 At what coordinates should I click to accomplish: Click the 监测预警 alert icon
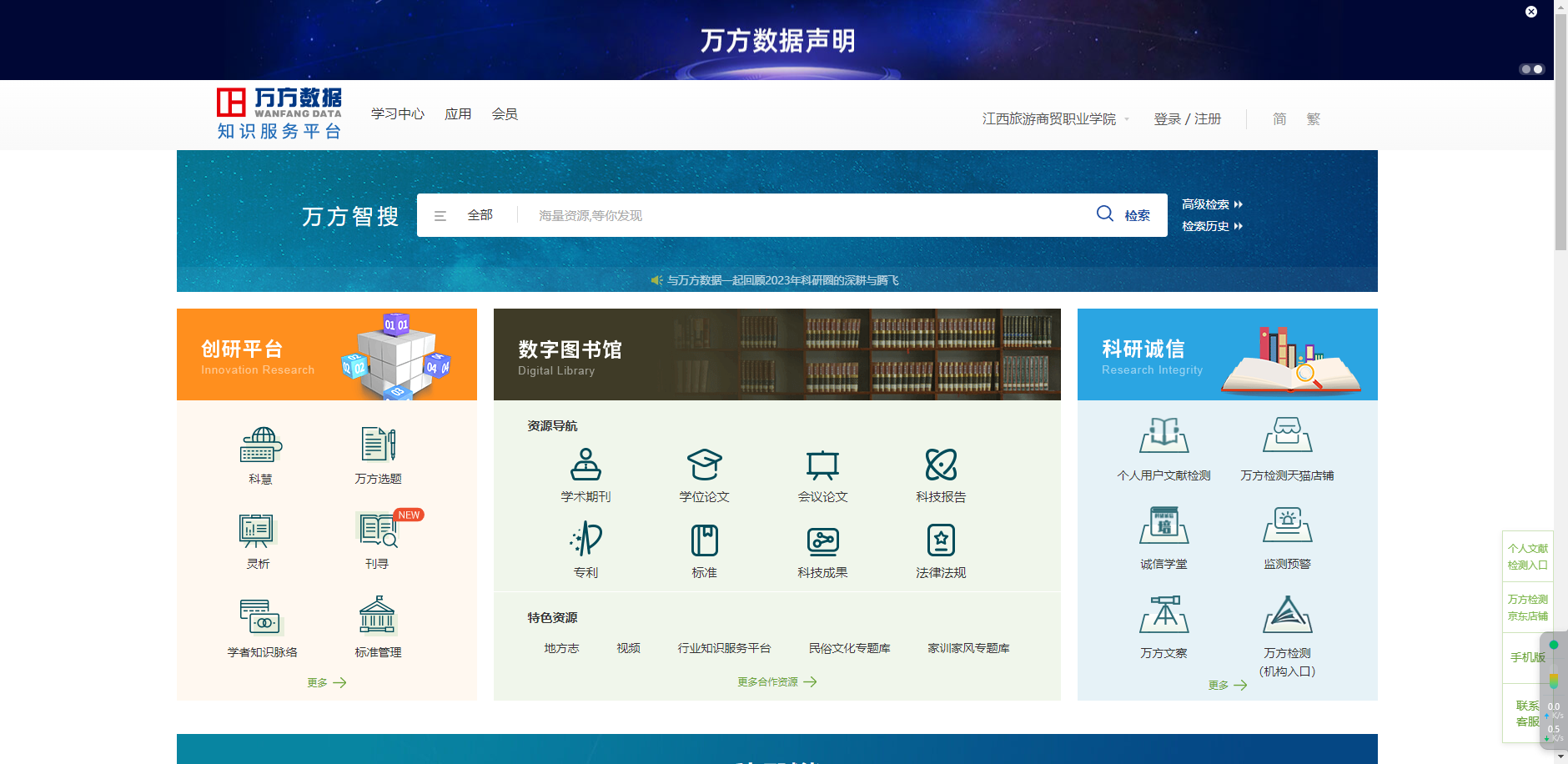point(1287,525)
